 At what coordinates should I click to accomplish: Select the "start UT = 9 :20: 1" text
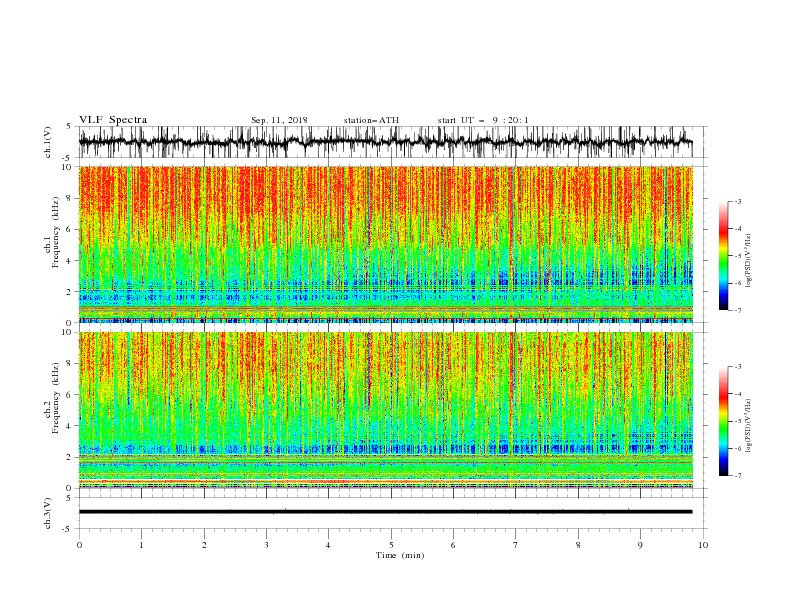[483, 120]
